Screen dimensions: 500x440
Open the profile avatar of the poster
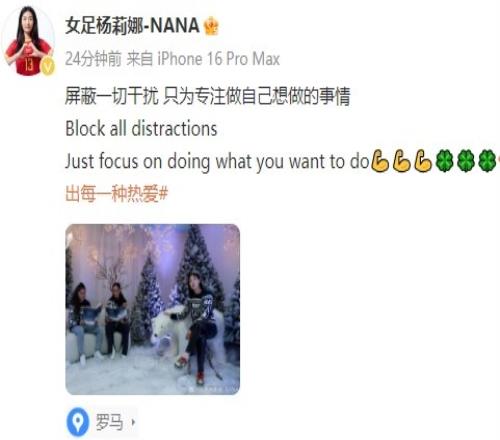click(28, 41)
